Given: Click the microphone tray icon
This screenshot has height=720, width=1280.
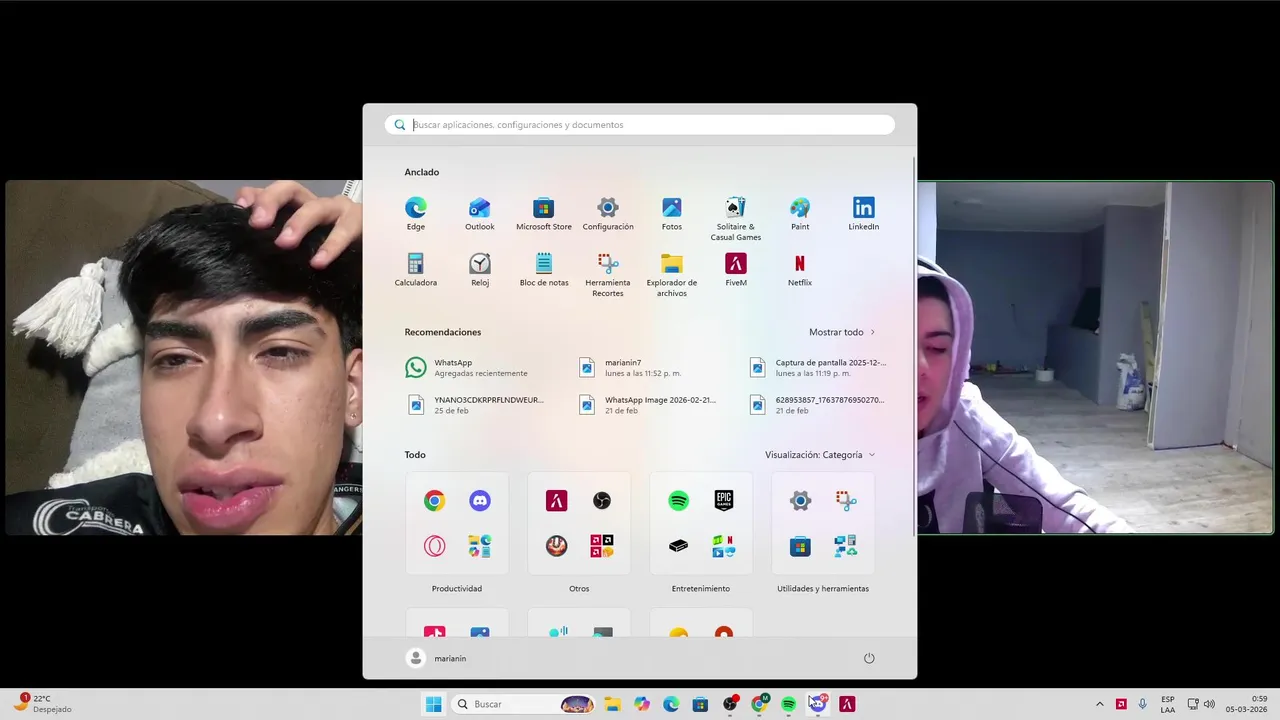Looking at the screenshot, I should [x=1143, y=704].
